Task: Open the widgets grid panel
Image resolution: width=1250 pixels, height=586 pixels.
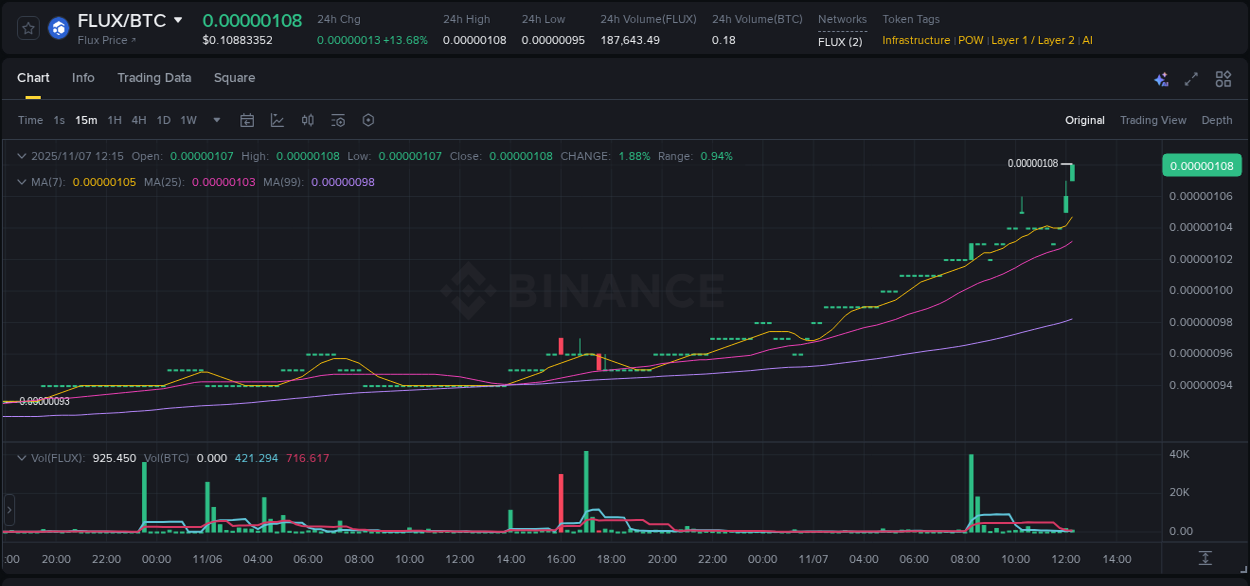Action: 1222,78
